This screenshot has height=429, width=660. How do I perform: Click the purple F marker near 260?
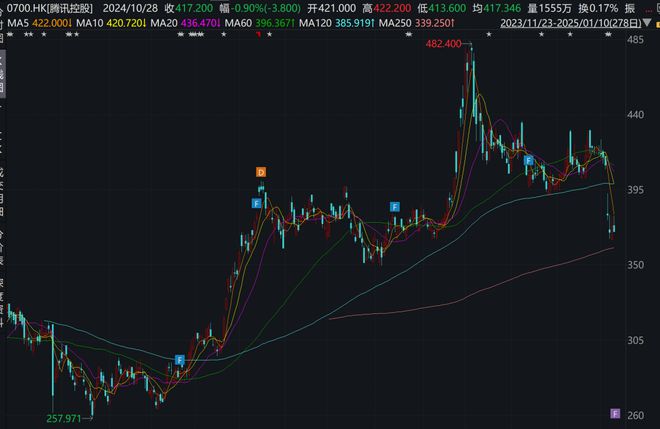click(615, 413)
